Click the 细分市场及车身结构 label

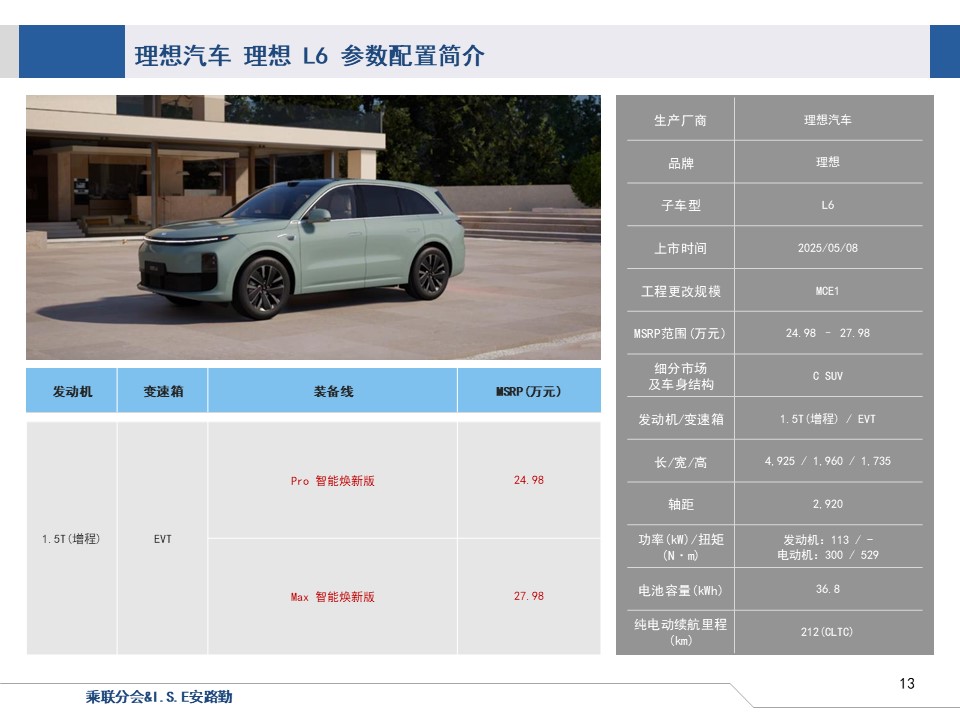click(681, 376)
